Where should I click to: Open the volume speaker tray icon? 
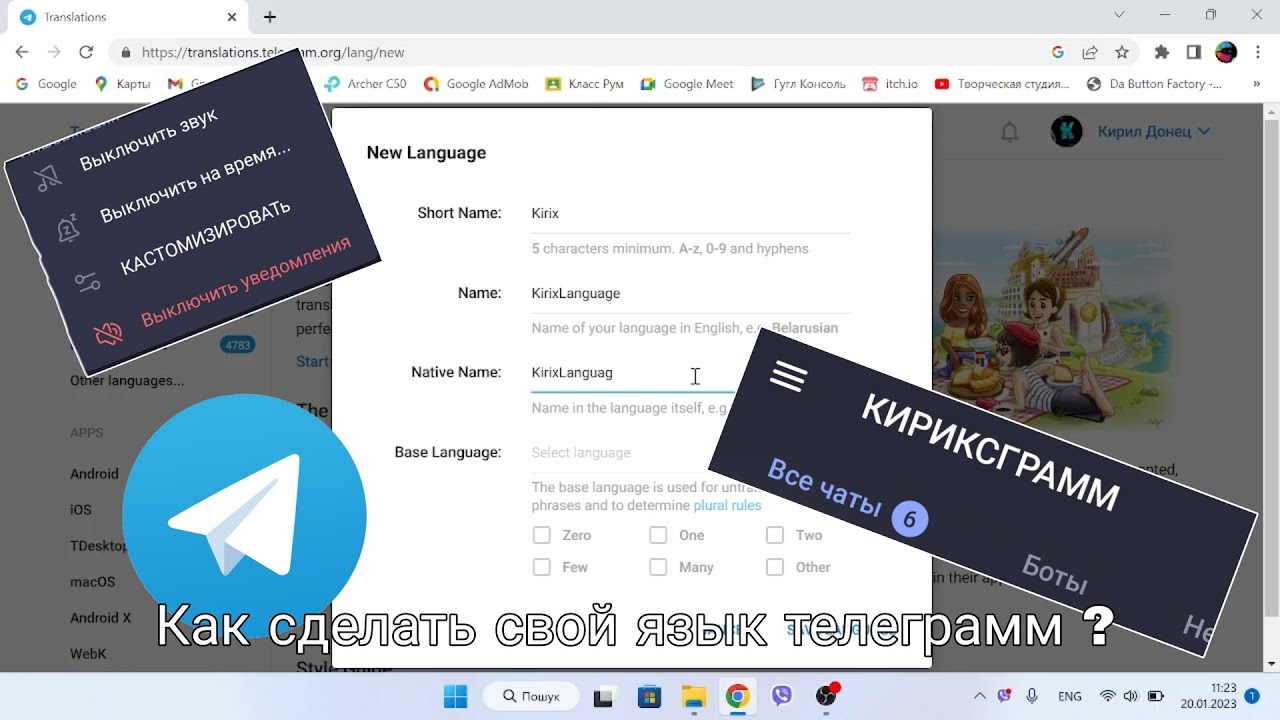point(1131,696)
